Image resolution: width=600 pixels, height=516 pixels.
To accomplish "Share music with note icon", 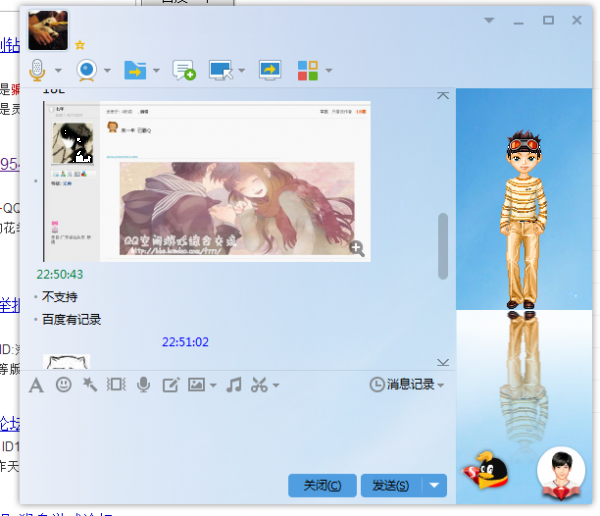I will pos(234,385).
